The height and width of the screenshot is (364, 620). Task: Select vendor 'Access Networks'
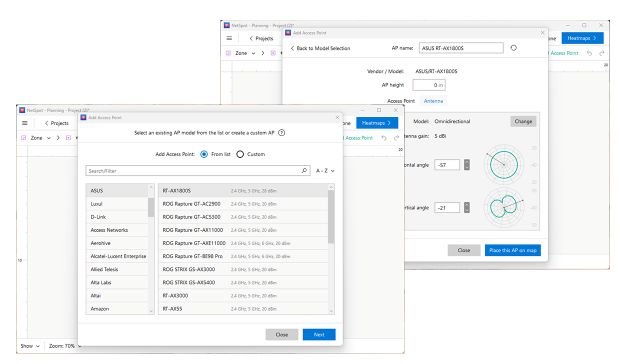tap(117, 230)
